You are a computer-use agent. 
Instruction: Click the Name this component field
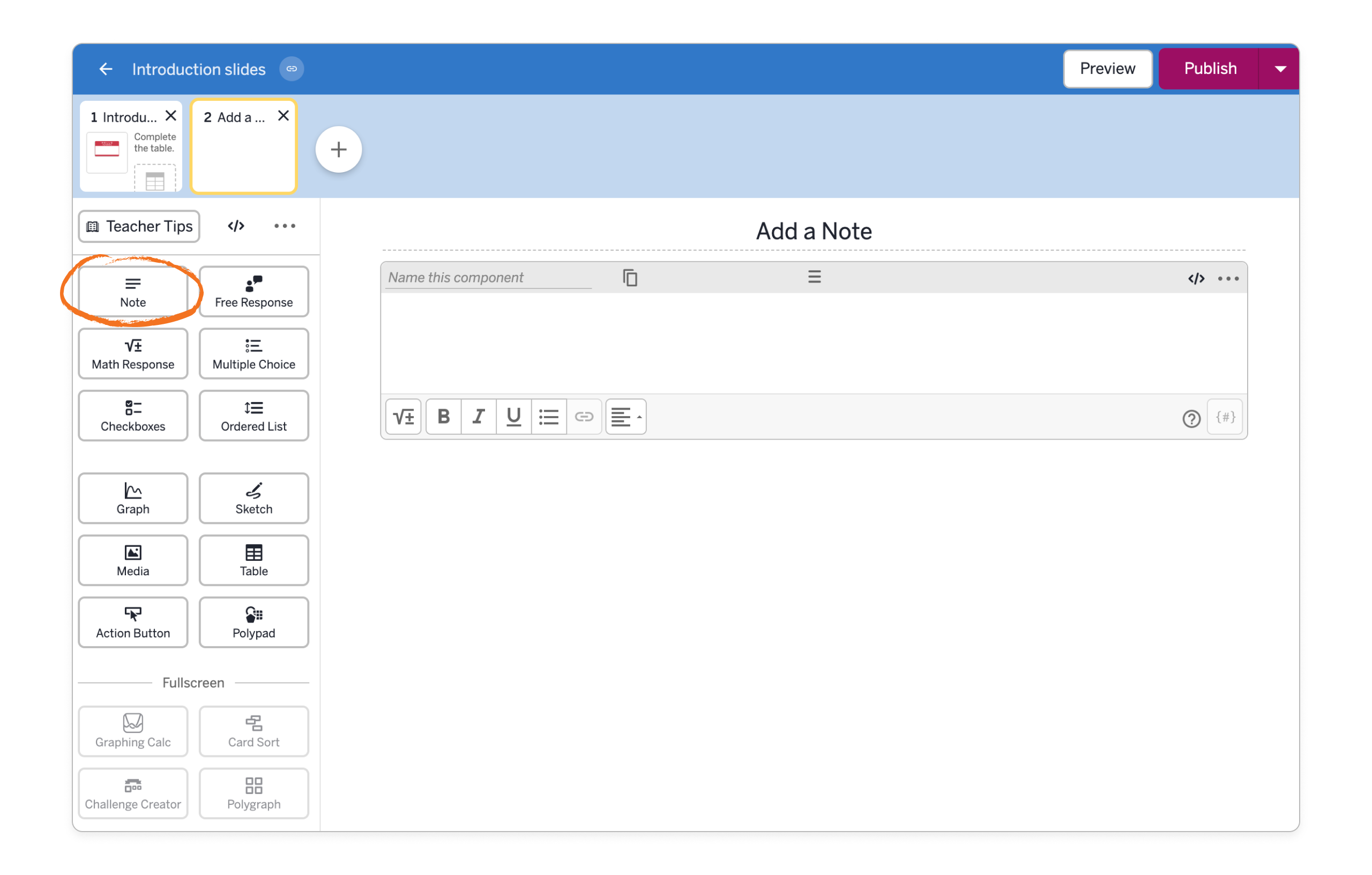pyautogui.click(x=489, y=278)
